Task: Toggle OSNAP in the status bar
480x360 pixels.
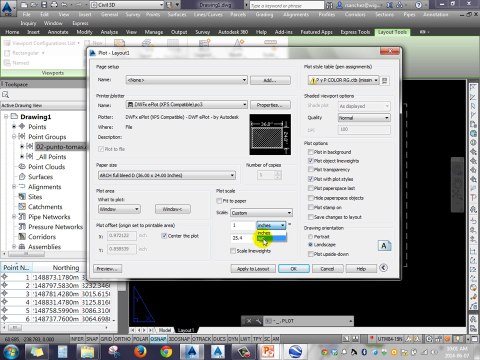Action: 158,339
